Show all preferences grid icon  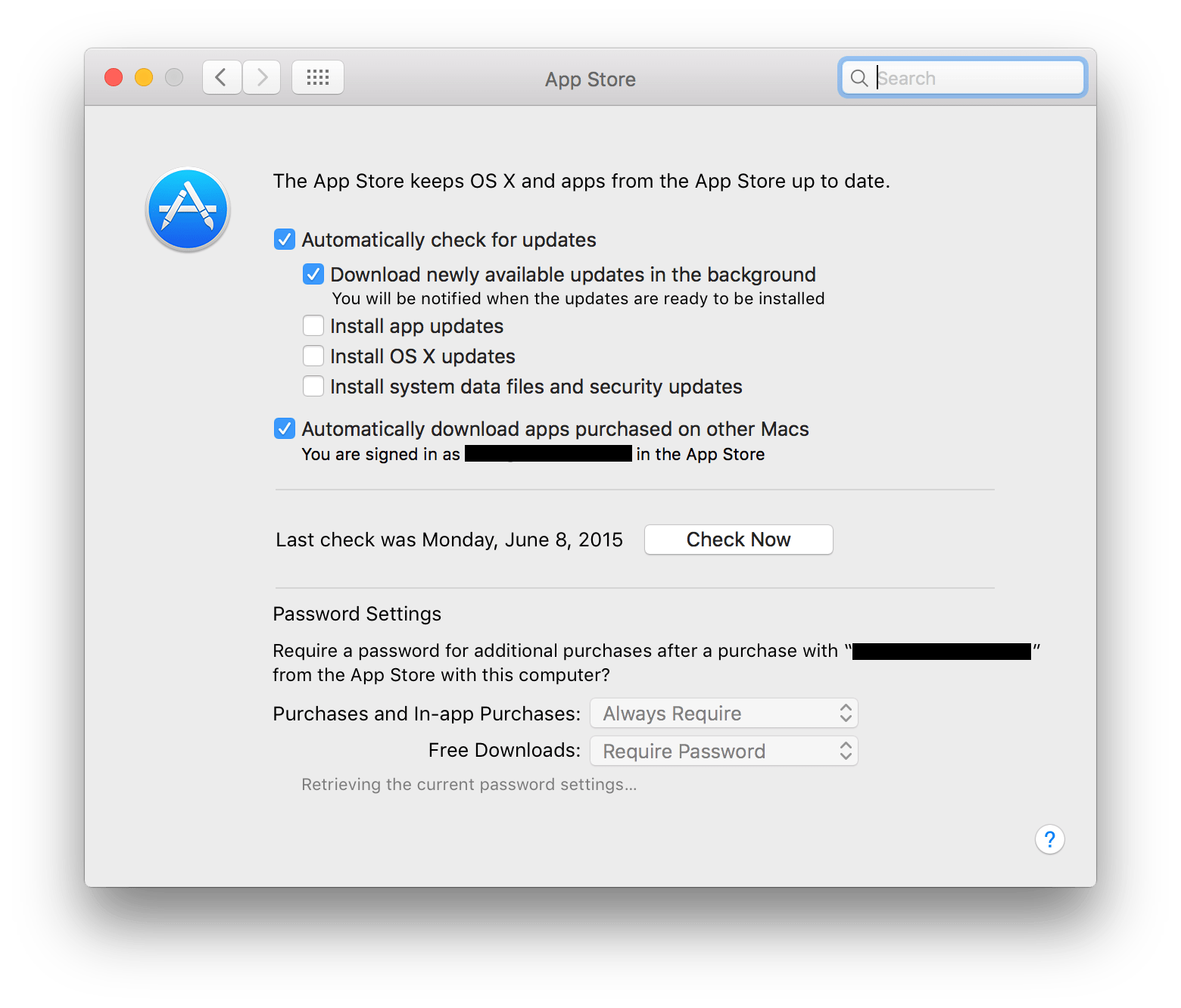pos(318,77)
